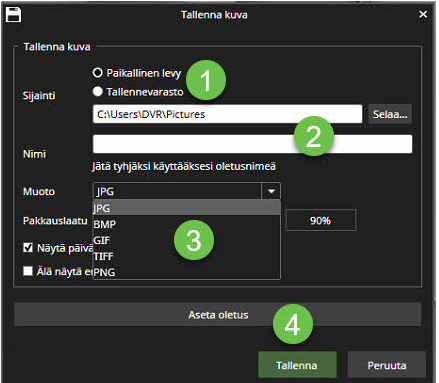
Task: Click the floppy disk save icon in title bar
Action: [x=13, y=15]
